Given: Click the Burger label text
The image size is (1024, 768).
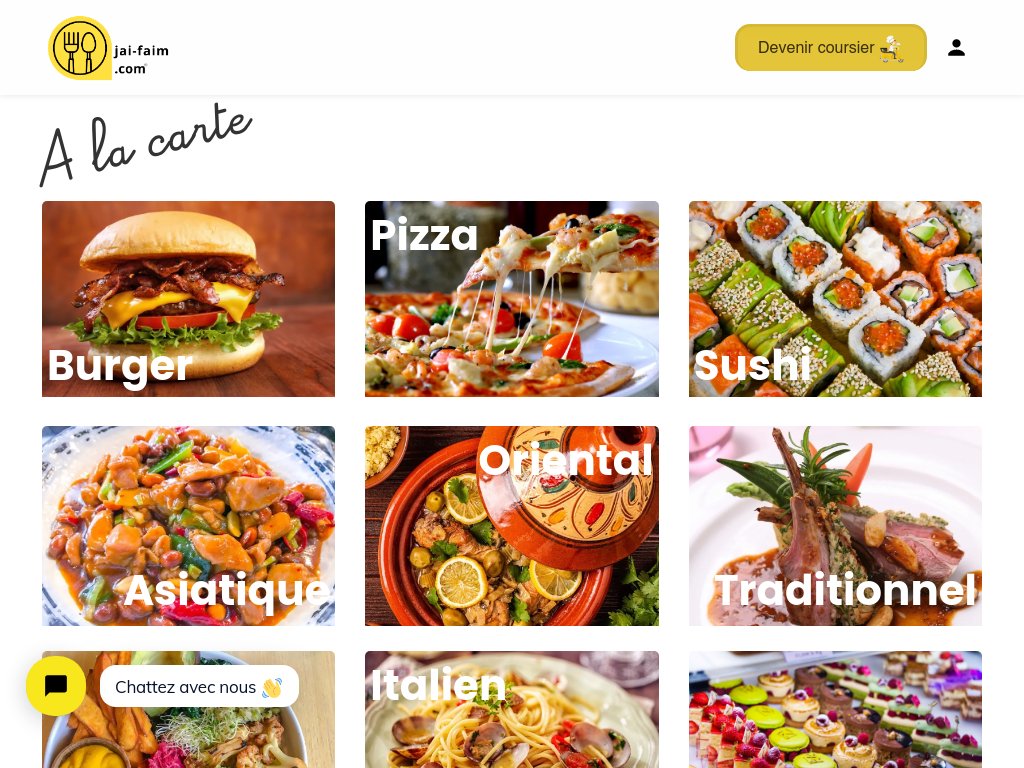Looking at the screenshot, I should tap(120, 366).
